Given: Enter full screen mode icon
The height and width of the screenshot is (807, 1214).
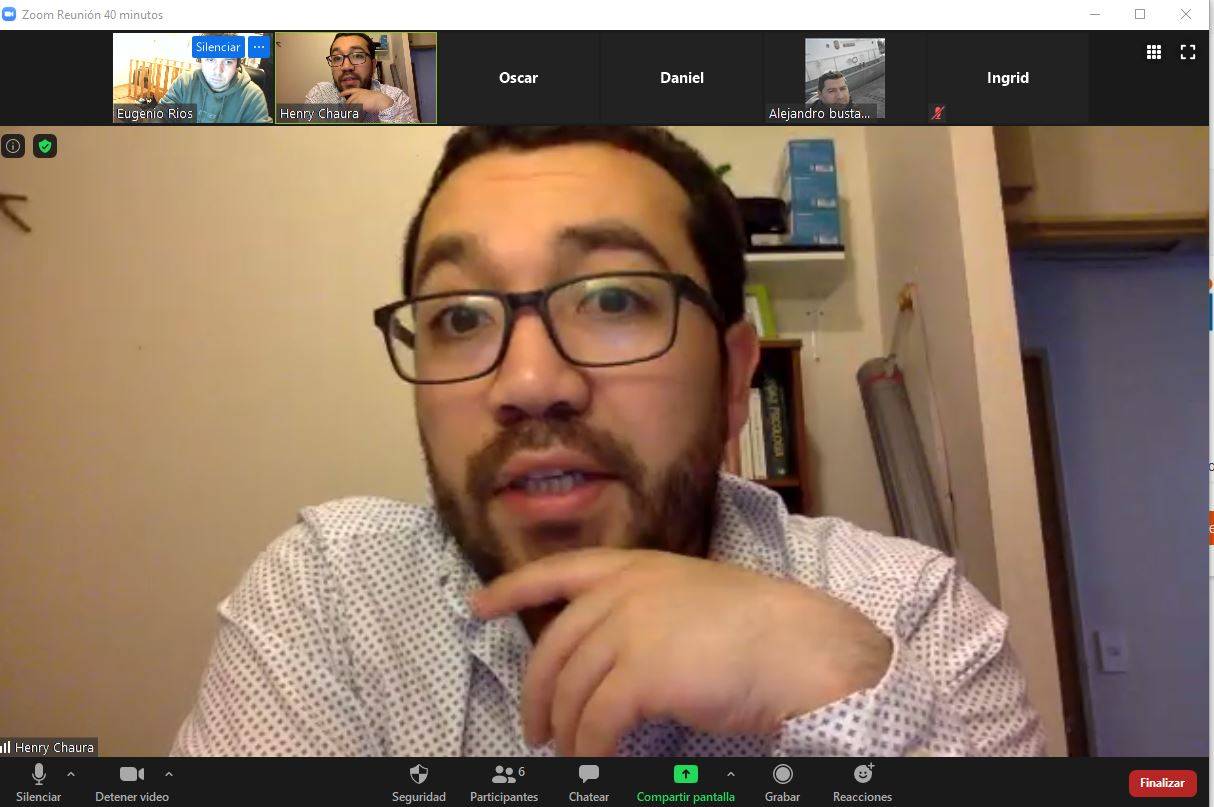Looking at the screenshot, I should [x=1188, y=52].
